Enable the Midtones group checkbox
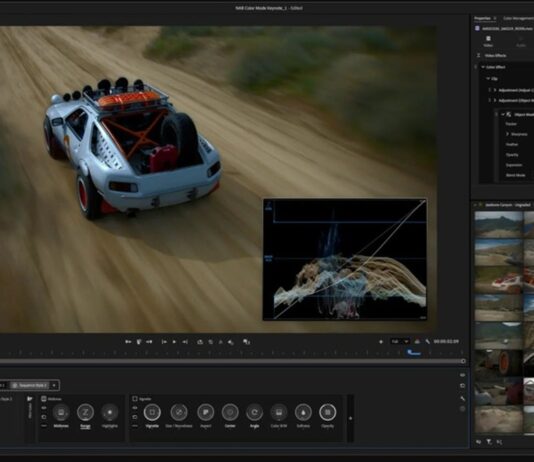The width and height of the screenshot is (534, 462). [44, 399]
